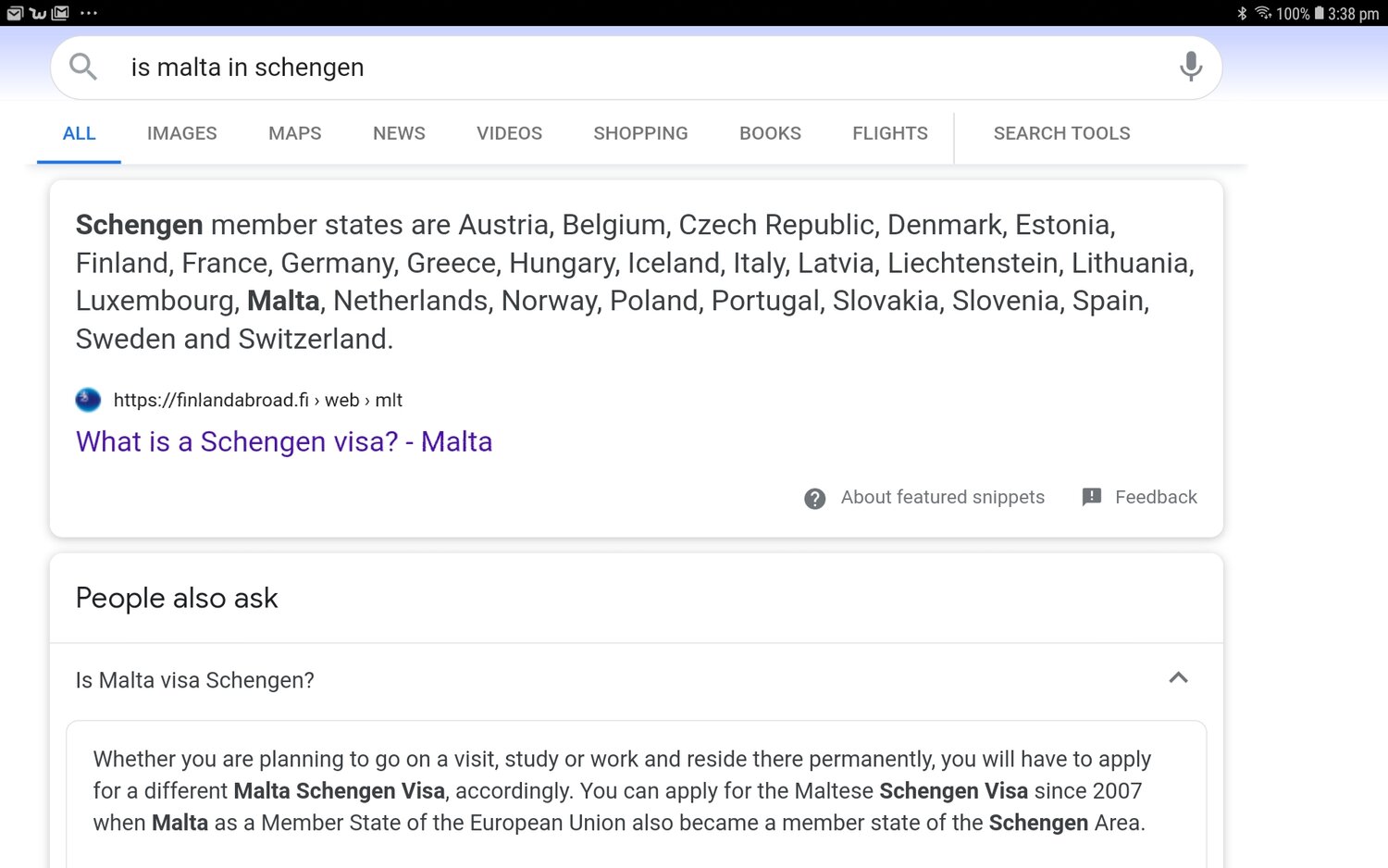
Task: Tap the battery status icon
Action: click(1319, 13)
